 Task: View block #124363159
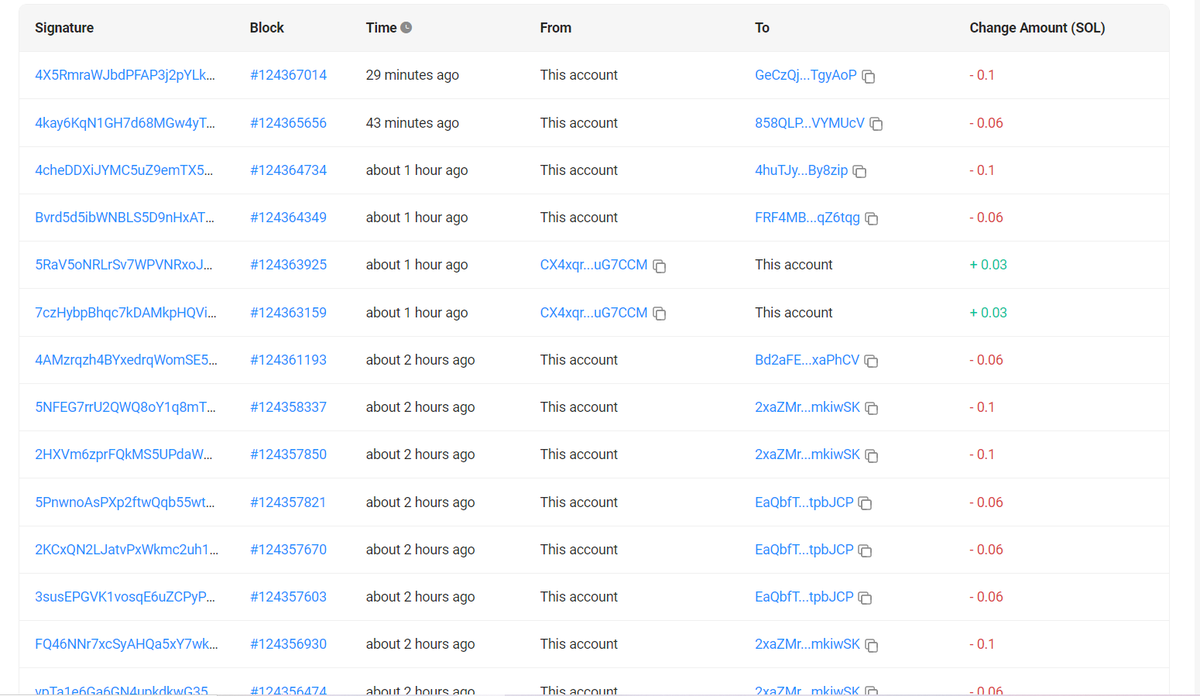point(288,312)
